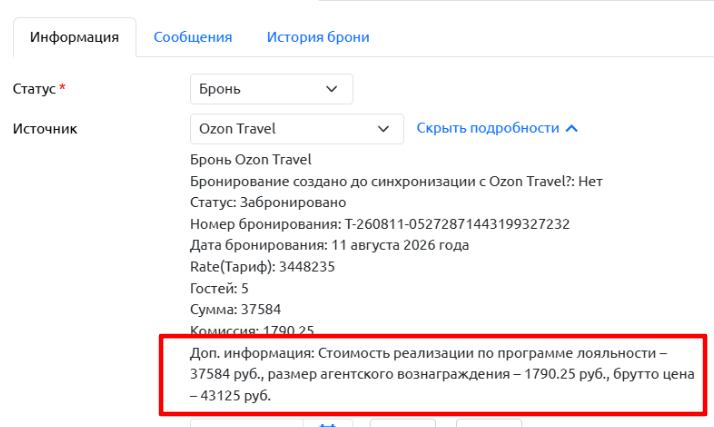Switch to the Сообщения tab

pos(193,37)
